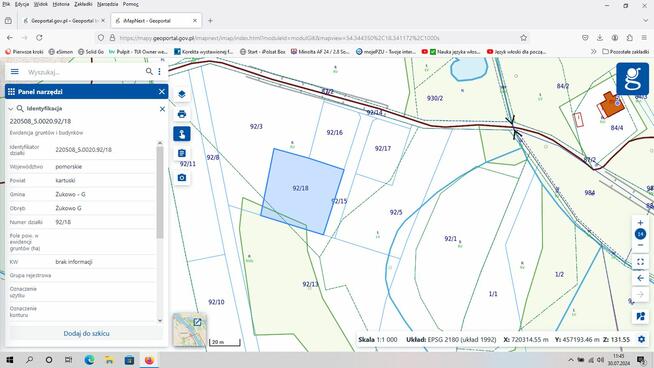Open the browser extensions icon

(x=629, y=38)
